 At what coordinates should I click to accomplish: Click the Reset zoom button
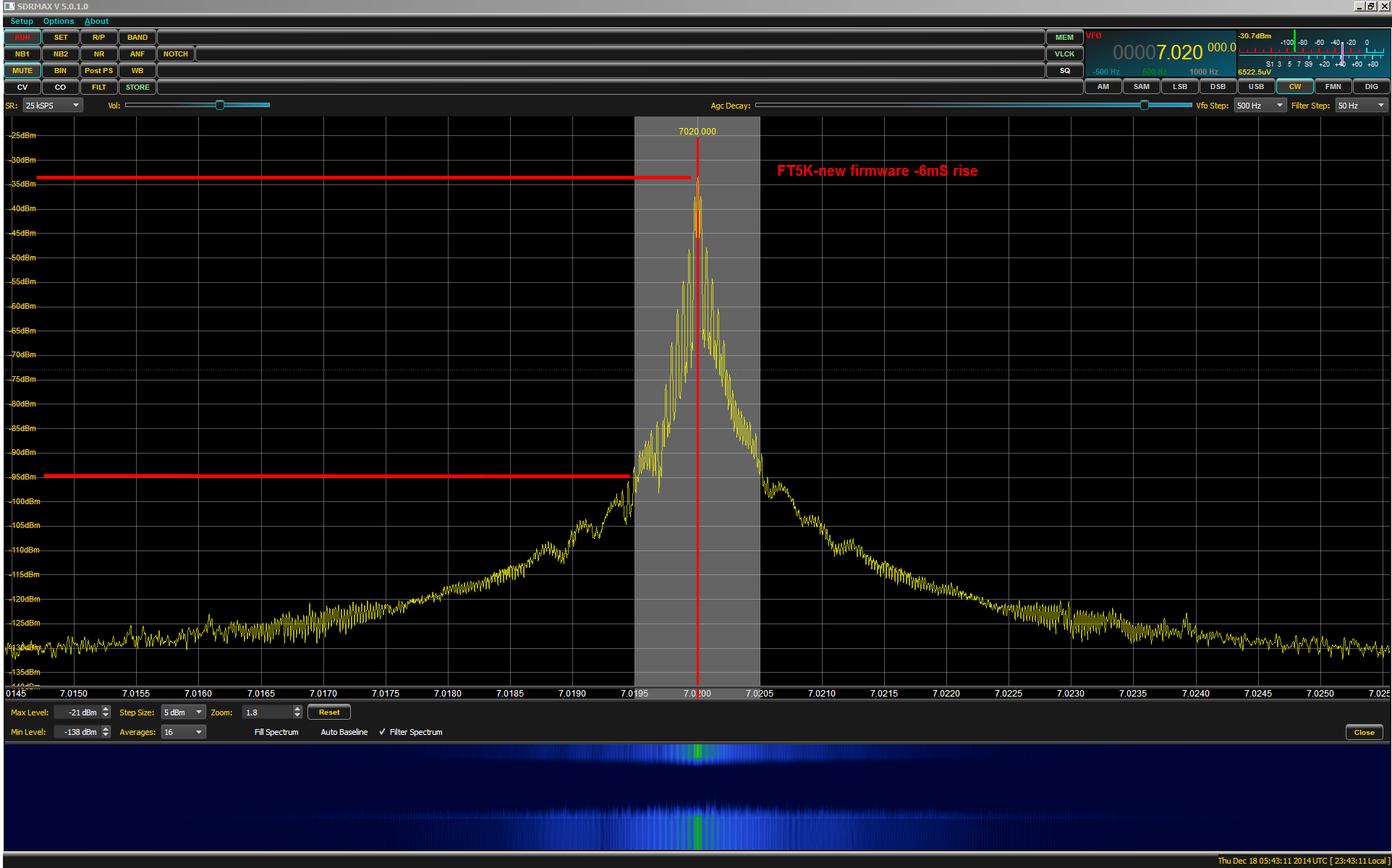point(329,712)
